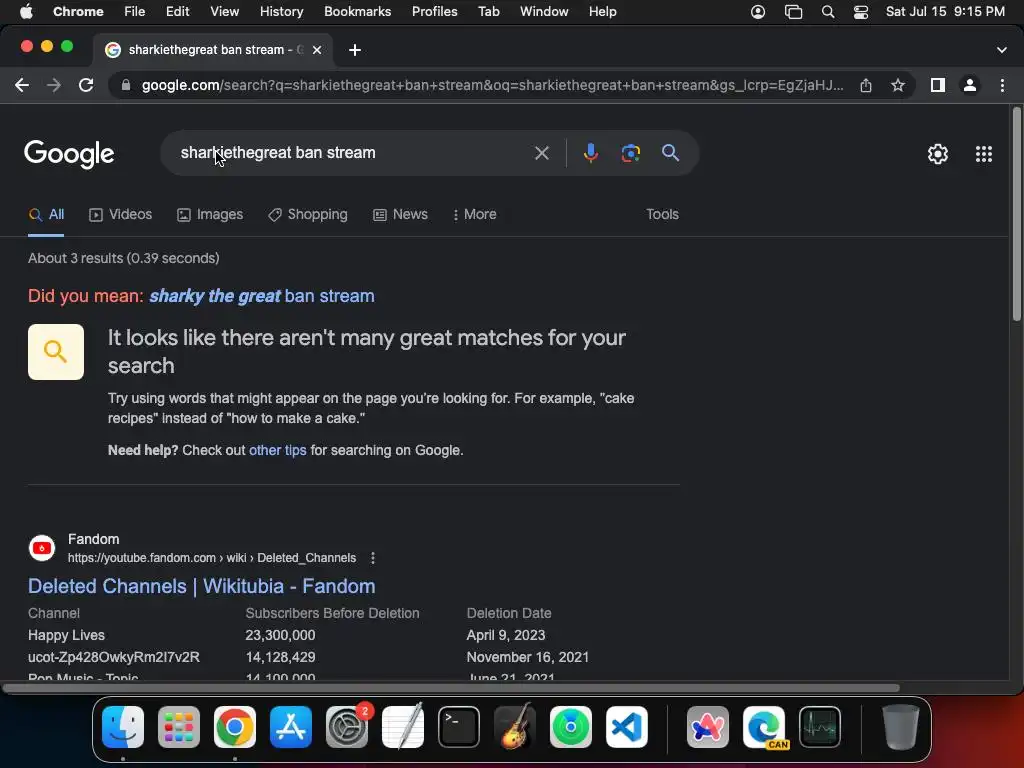Screen dimensions: 1024x768
Task: Click the vertical page scrollbar
Action: 1016,214
